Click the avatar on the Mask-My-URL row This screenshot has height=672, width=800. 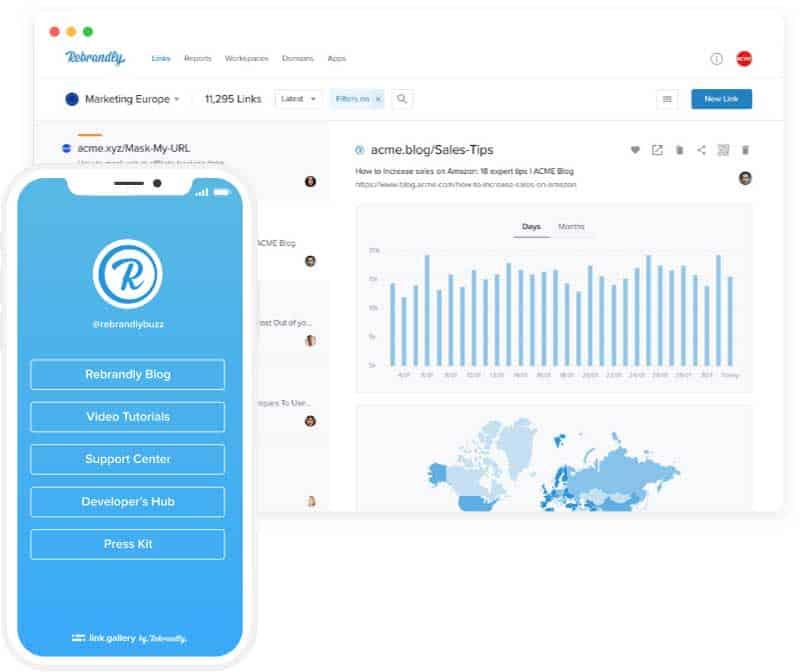pos(310,182)
